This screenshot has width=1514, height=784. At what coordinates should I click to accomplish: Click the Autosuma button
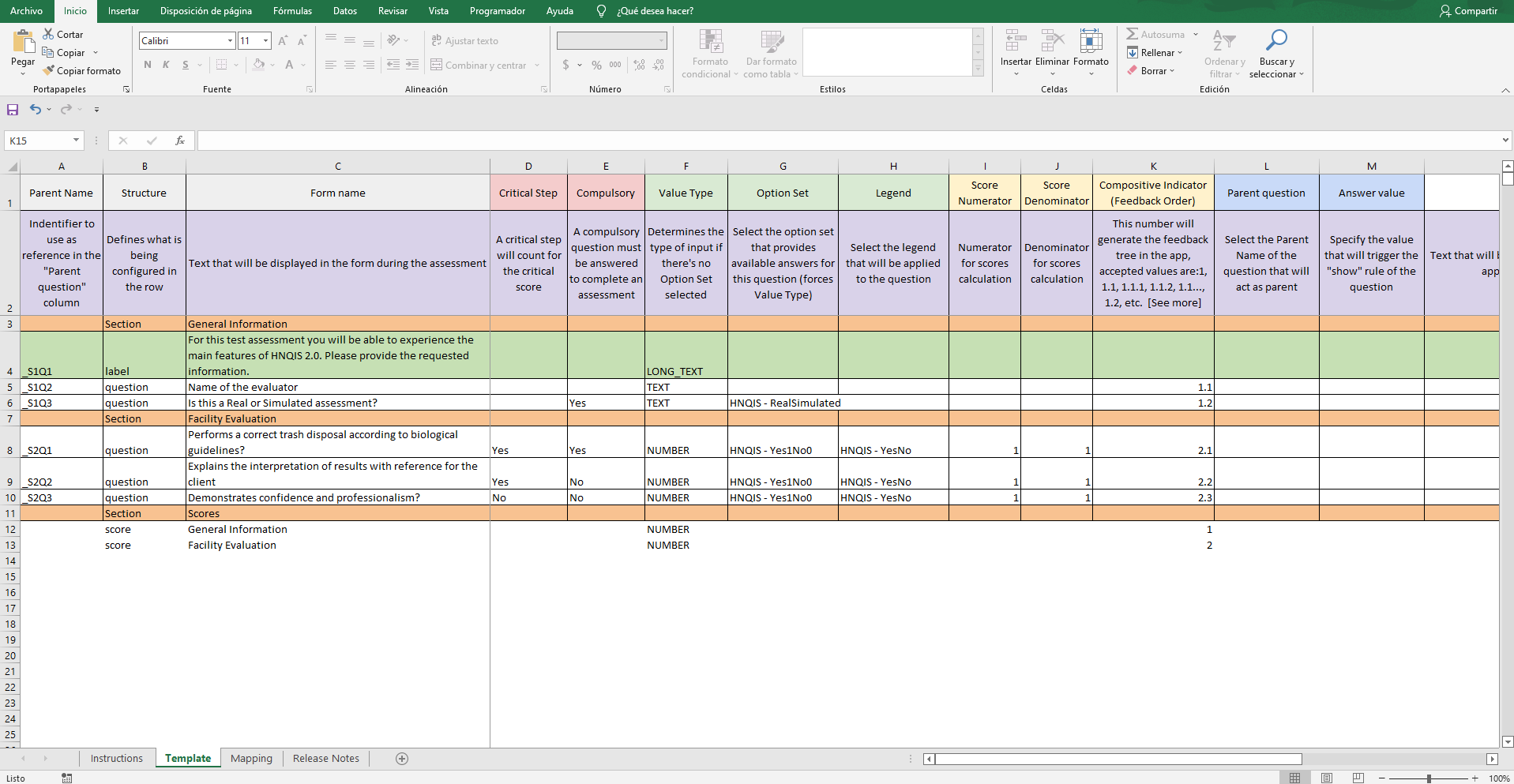[1155, 35]
